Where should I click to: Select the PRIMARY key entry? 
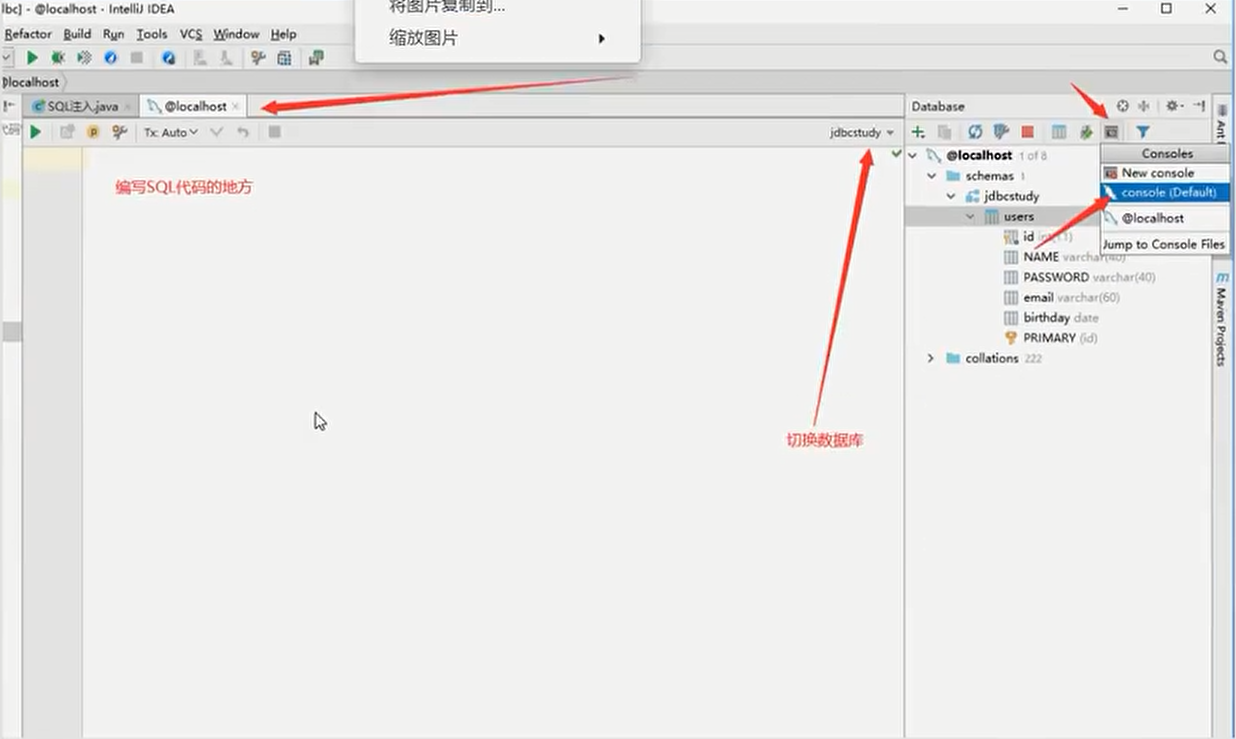[x=1049, y=338]
